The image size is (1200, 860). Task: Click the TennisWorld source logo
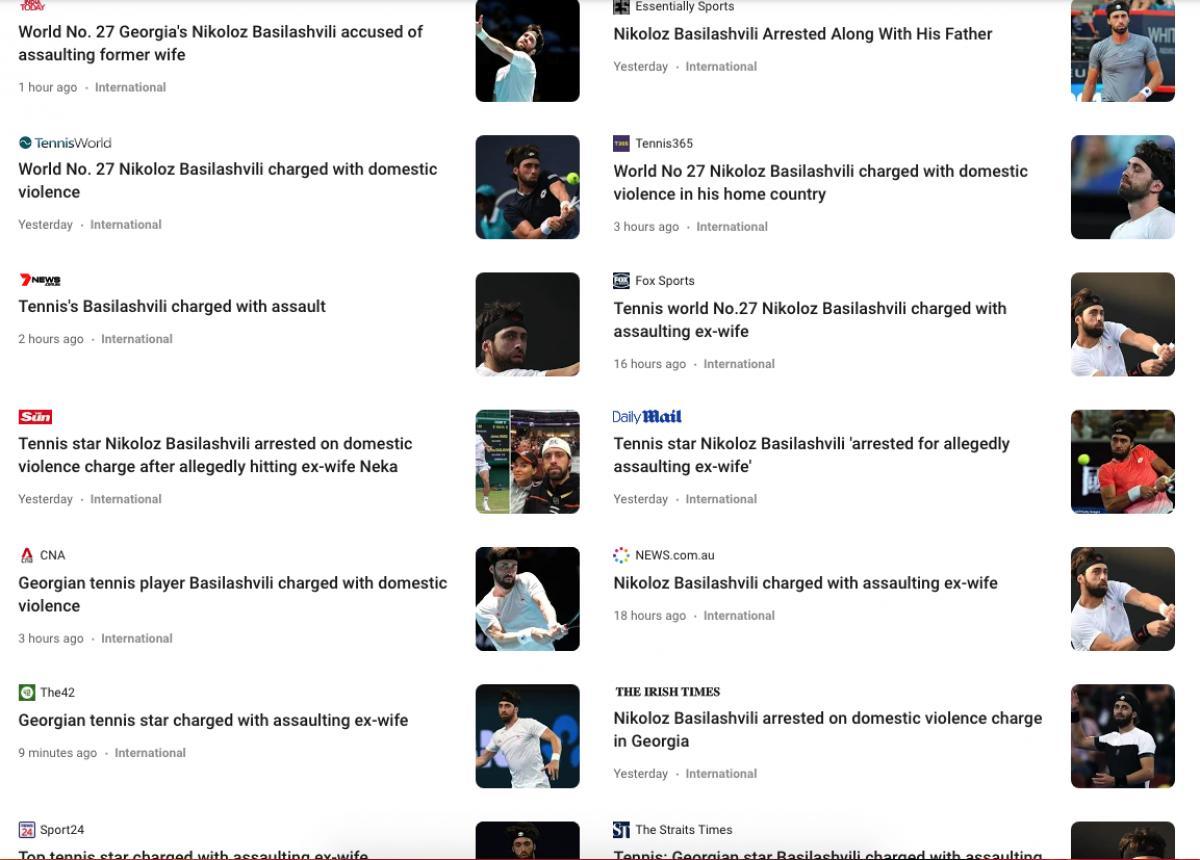pos(65,143)
